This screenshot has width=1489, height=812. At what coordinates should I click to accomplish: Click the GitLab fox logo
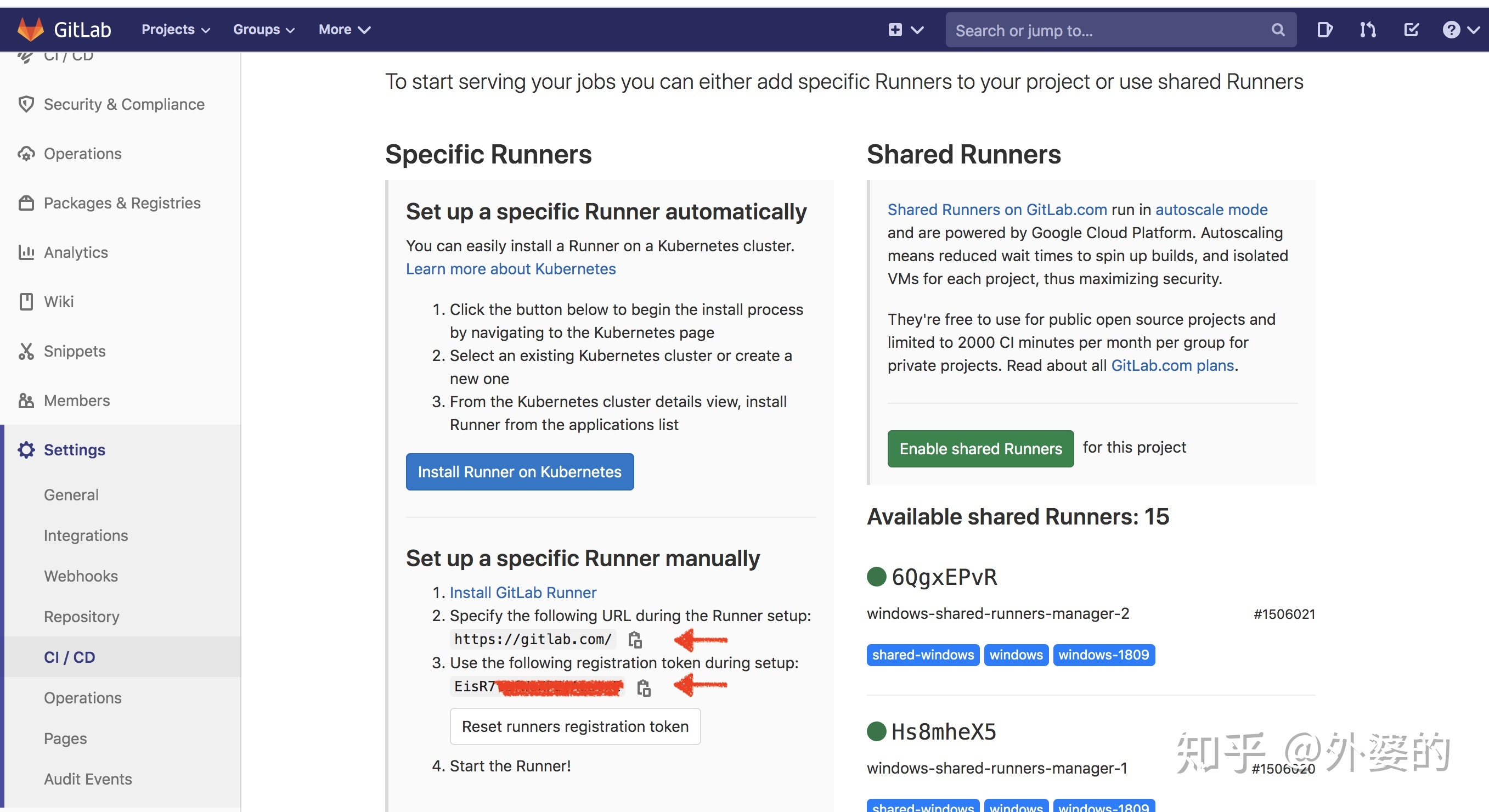click(x=32, y=29)
